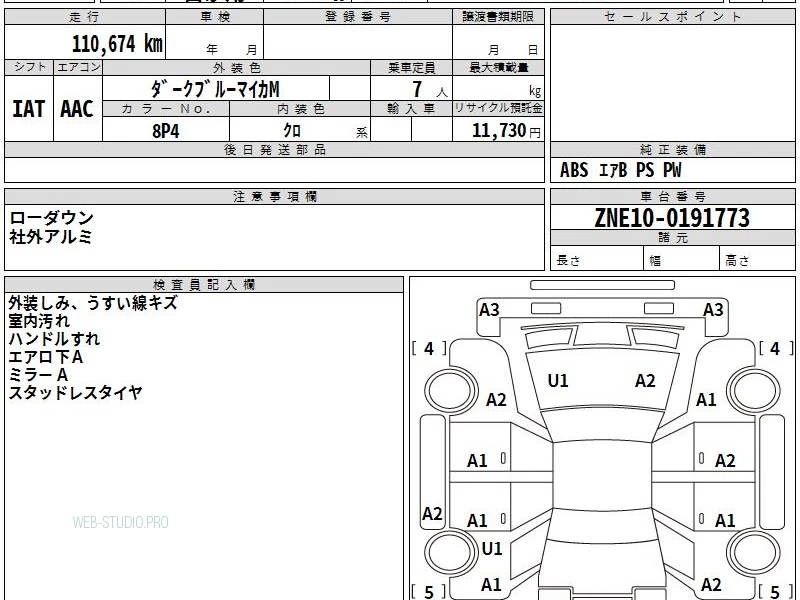
Task: Select the カラーNo. header
Action: (166, 109)
